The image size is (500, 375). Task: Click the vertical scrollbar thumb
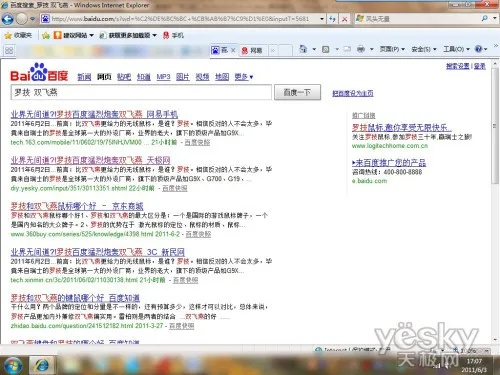tap(495, 126)
